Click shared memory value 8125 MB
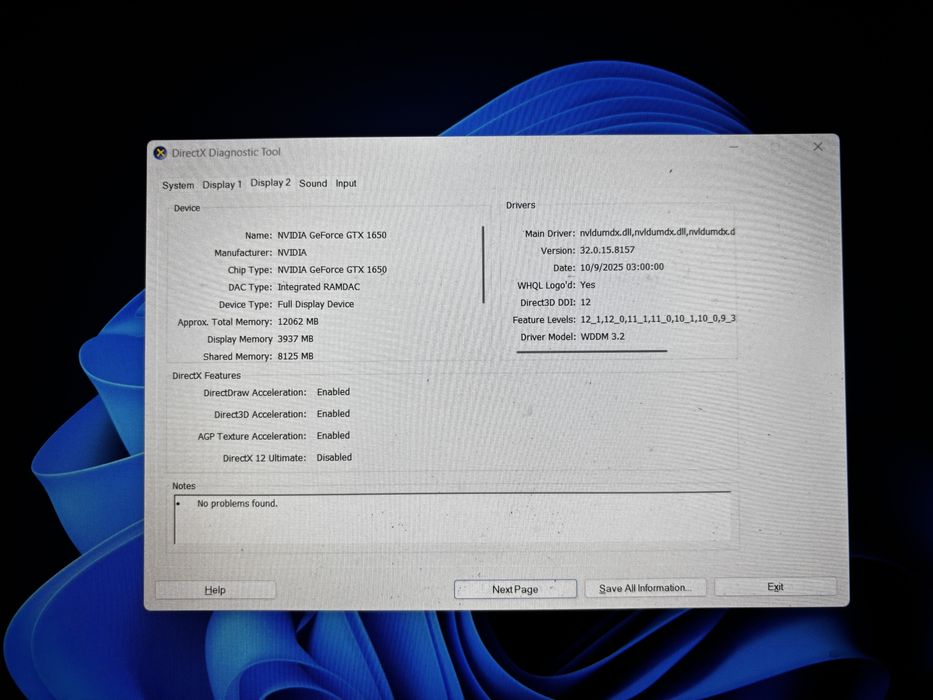 [x=295, y=356]
